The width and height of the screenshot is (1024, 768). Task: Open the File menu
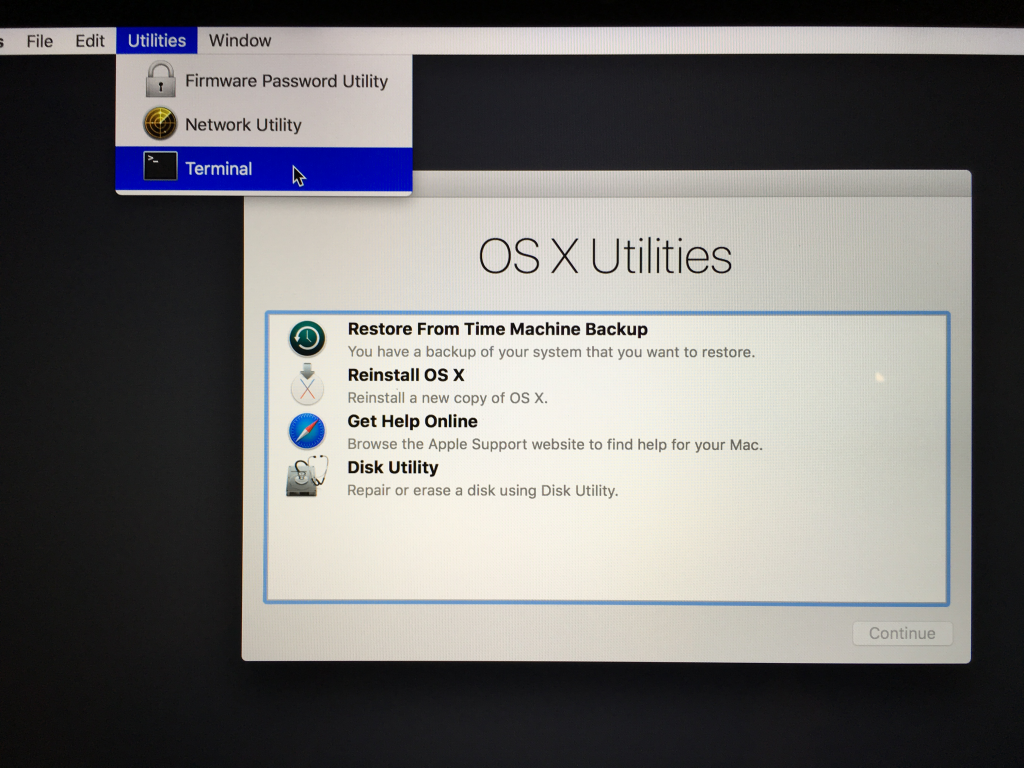[x=39, y=40]
